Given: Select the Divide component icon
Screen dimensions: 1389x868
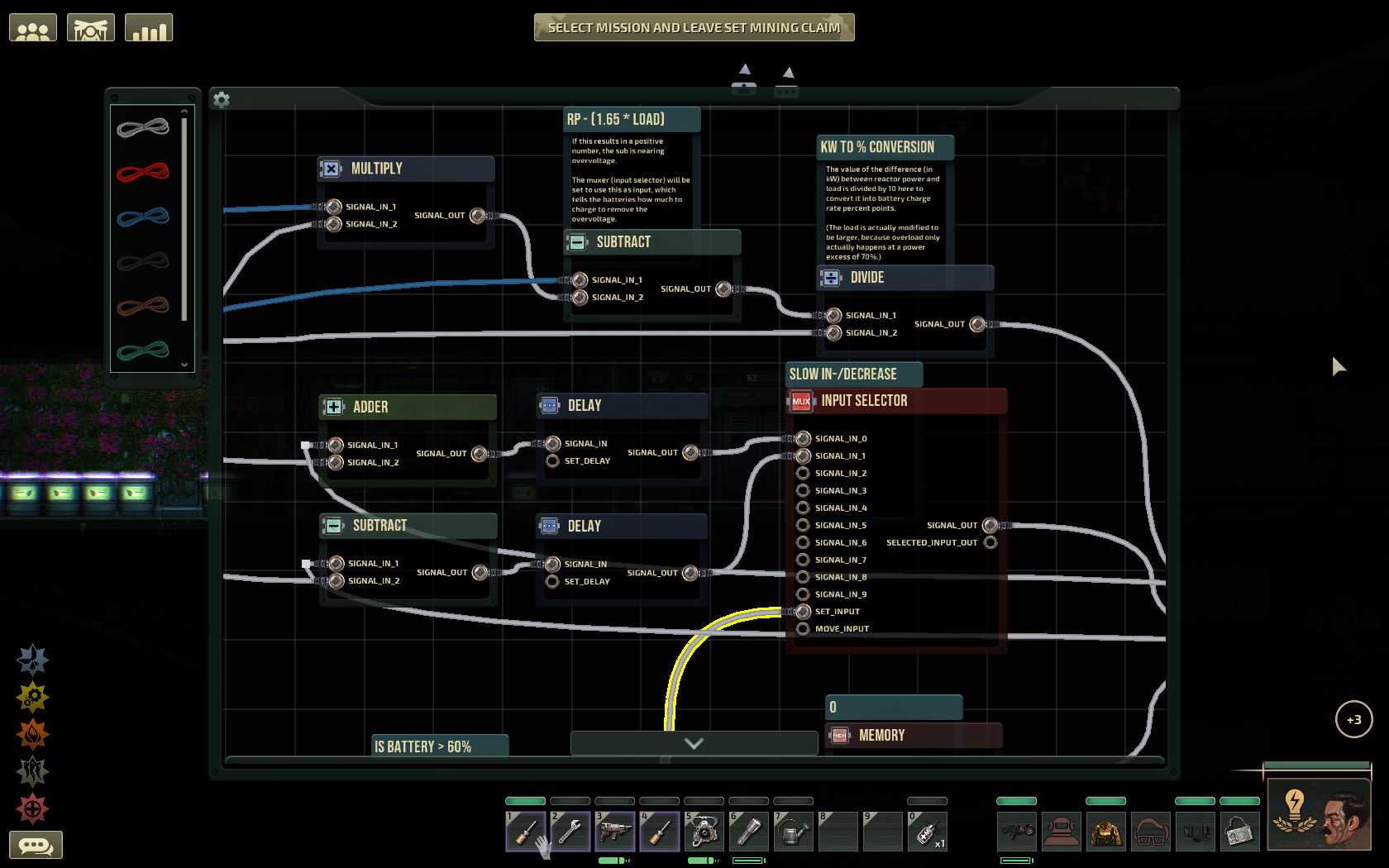Looking at the screenshot, I should 831,278.
